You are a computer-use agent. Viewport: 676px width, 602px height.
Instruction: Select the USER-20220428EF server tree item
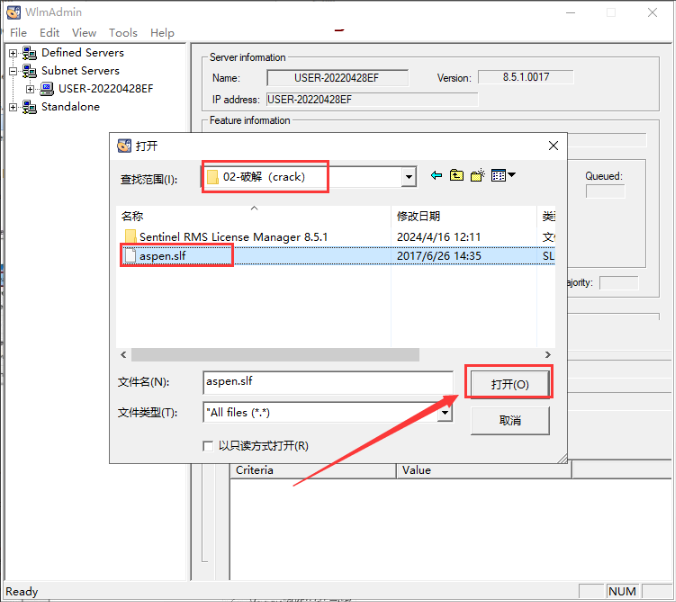click(x=106, y=89)
